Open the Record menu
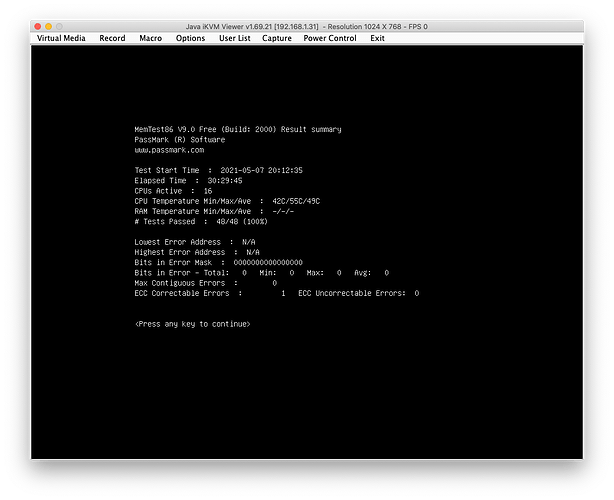The height and width of the screenshot is (500, 614). pyautogui.click(x=112, y=38)
